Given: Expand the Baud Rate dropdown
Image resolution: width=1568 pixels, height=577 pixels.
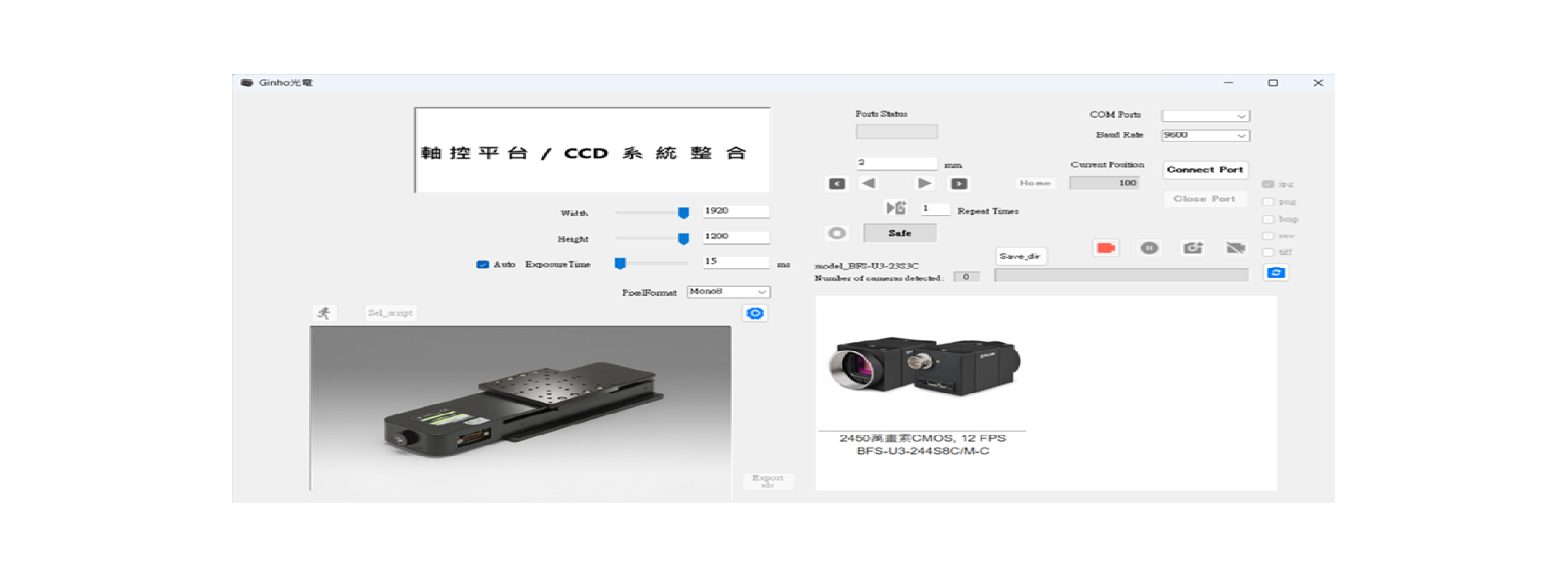Looking at the screenshot, I should tap(1205, 135).
